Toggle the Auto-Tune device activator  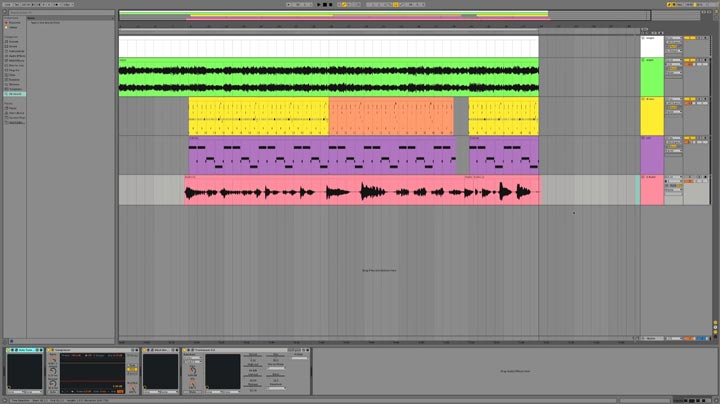pyautogui.click(x=8, y=350)
